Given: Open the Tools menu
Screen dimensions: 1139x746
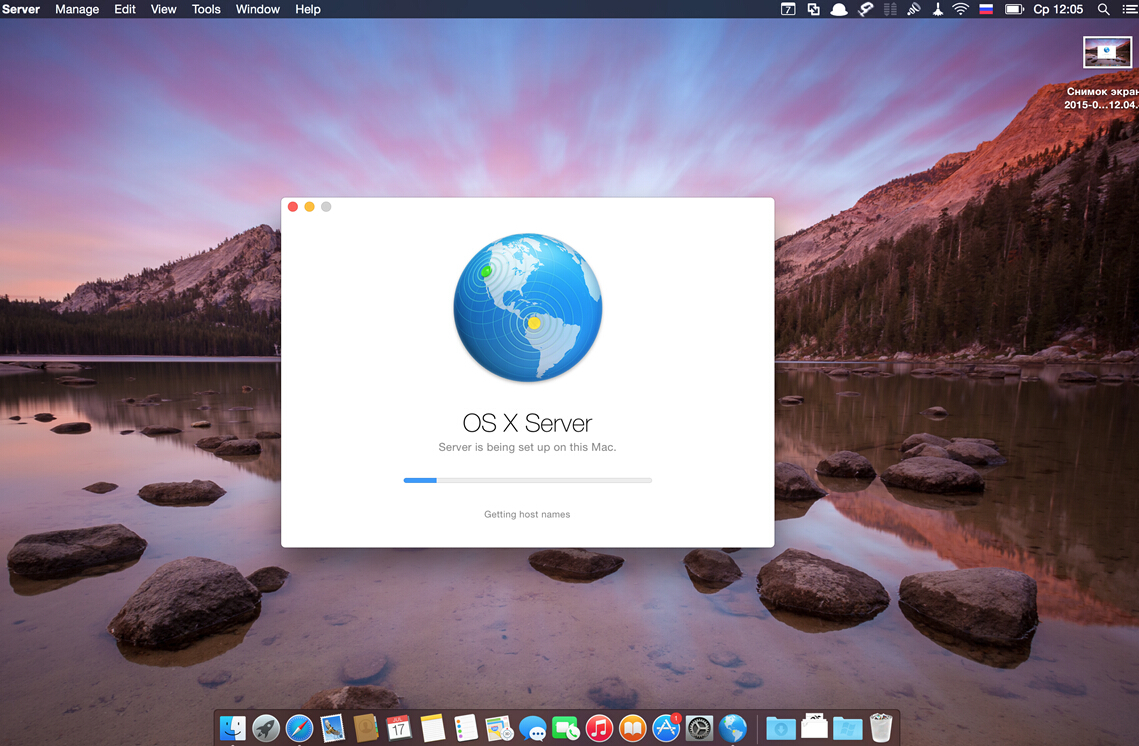Looking at the screenshot, I should point(206,9).
